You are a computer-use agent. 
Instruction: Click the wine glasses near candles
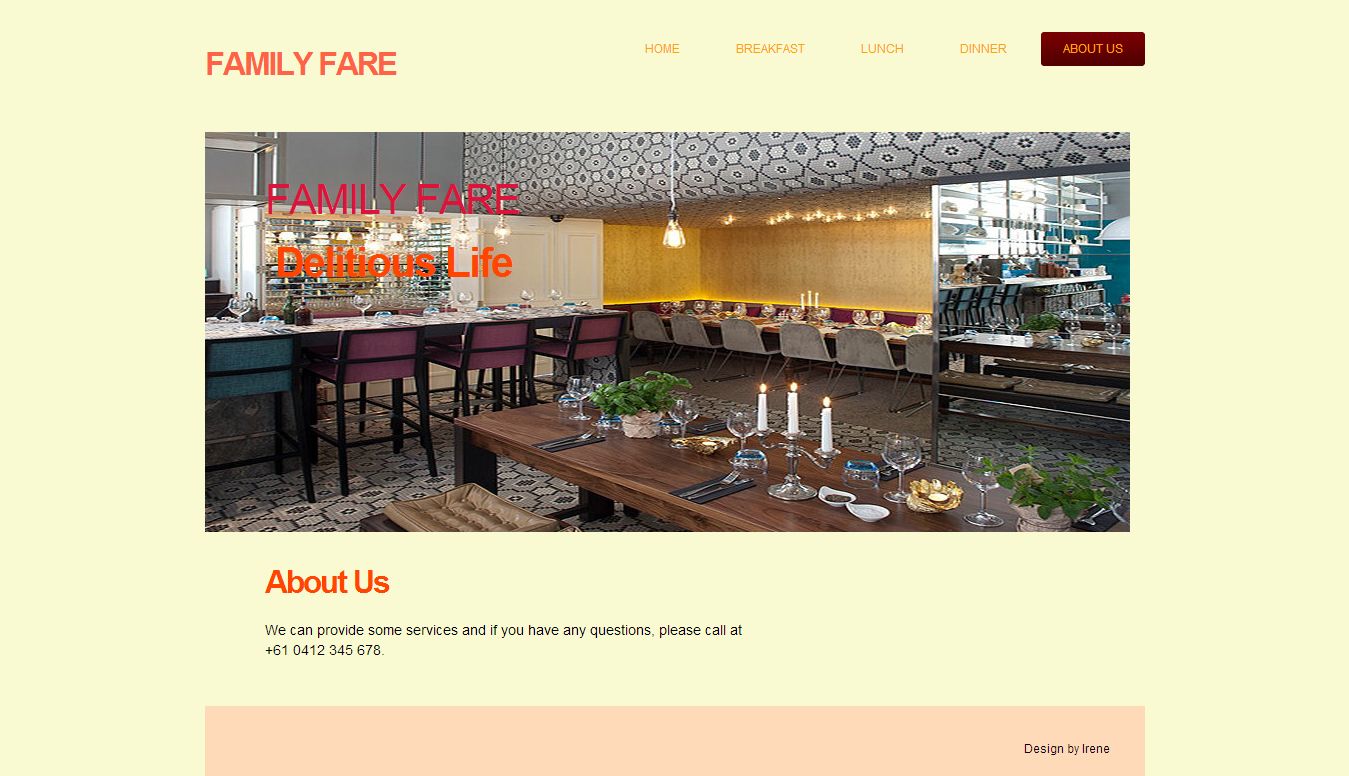tap(901, 465)
